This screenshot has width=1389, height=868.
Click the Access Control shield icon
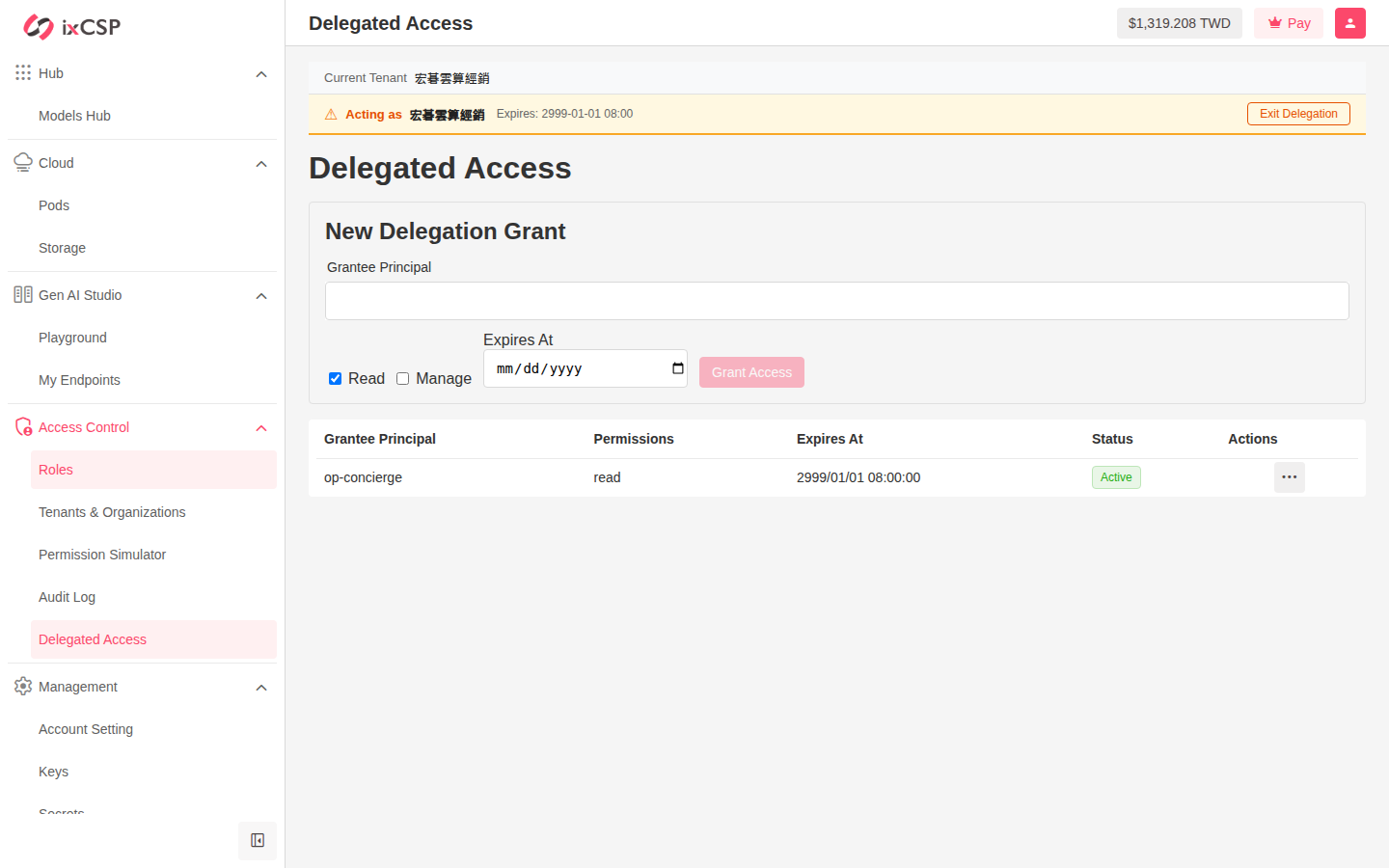click(x=23, y=427)
